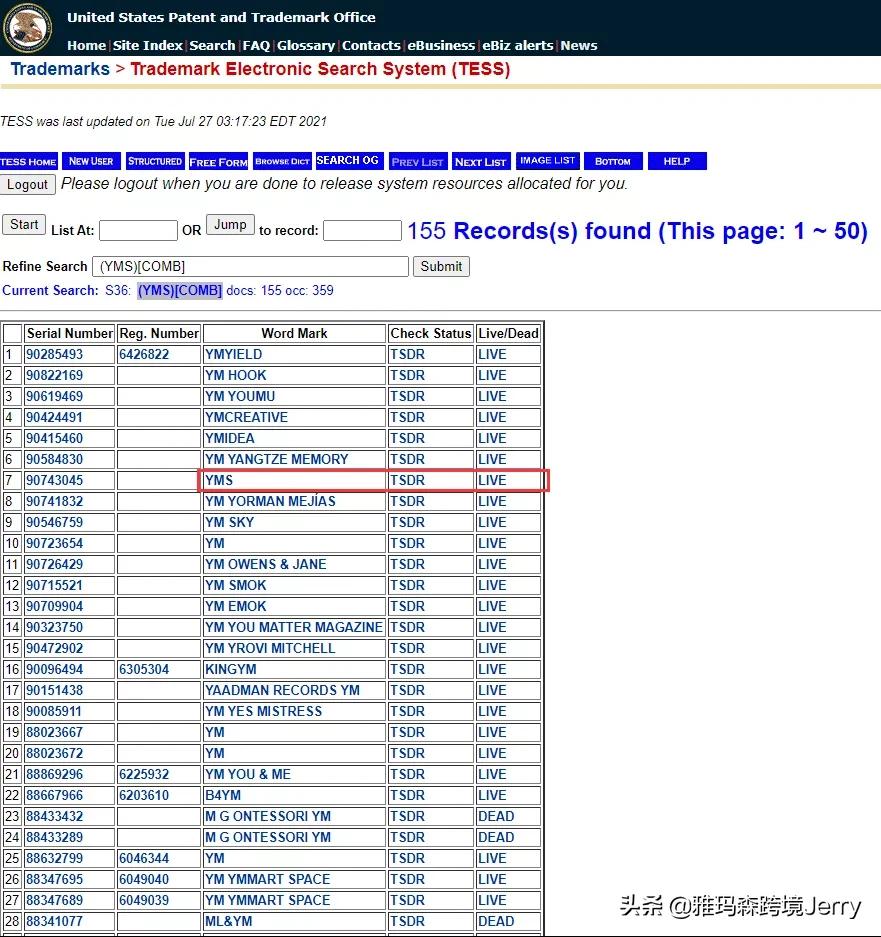This screenshot has height=937, width=881.
Task: Click LIVE status for YMS row
Action: click(492, 480)
